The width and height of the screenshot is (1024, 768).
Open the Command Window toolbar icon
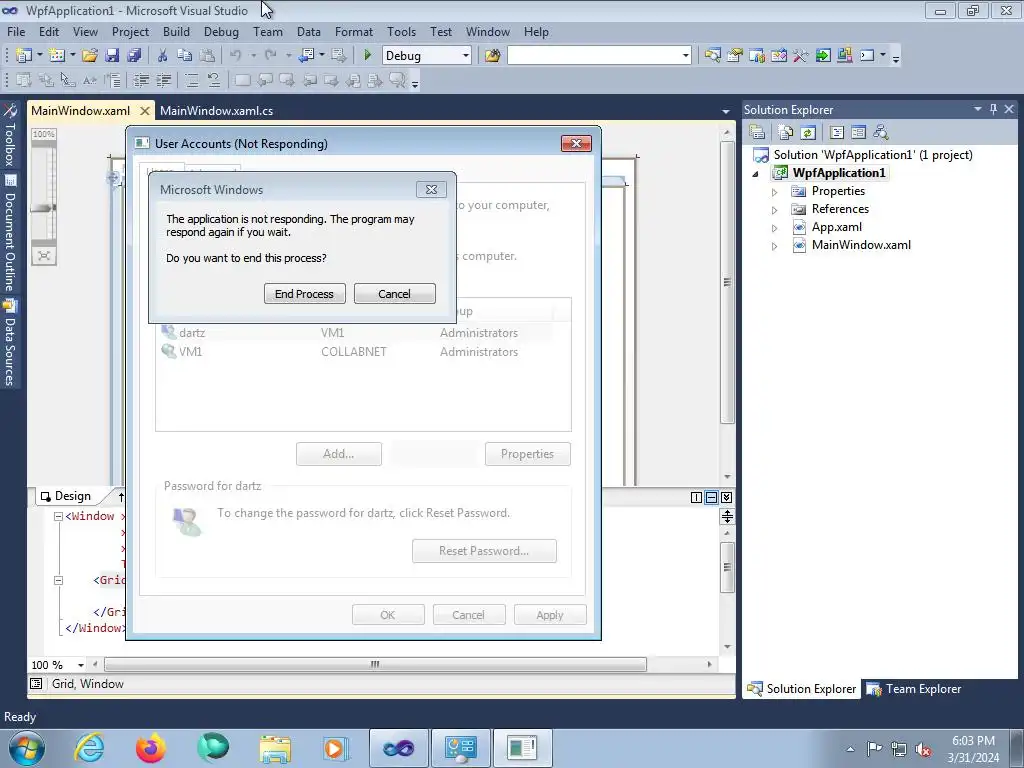[867, 56]
